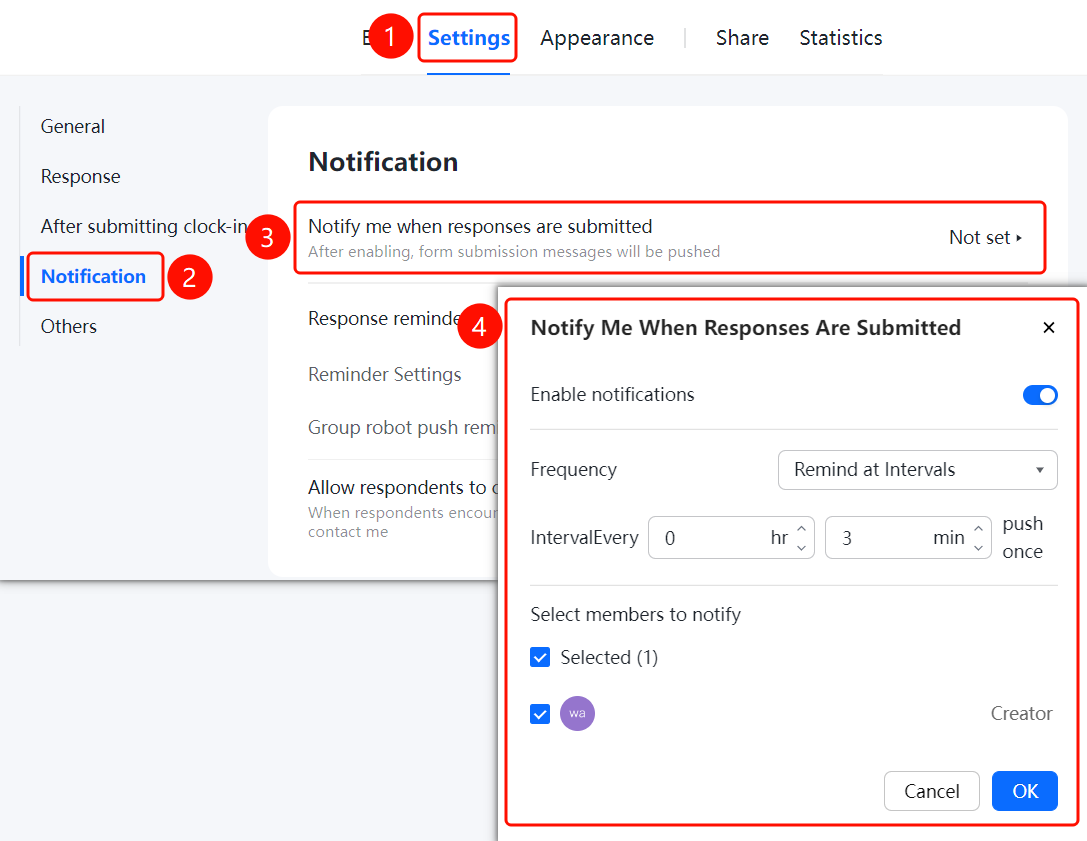Click the wa member avatar
The height and width of the screenshot is (841, 1087).
(577, 713)
